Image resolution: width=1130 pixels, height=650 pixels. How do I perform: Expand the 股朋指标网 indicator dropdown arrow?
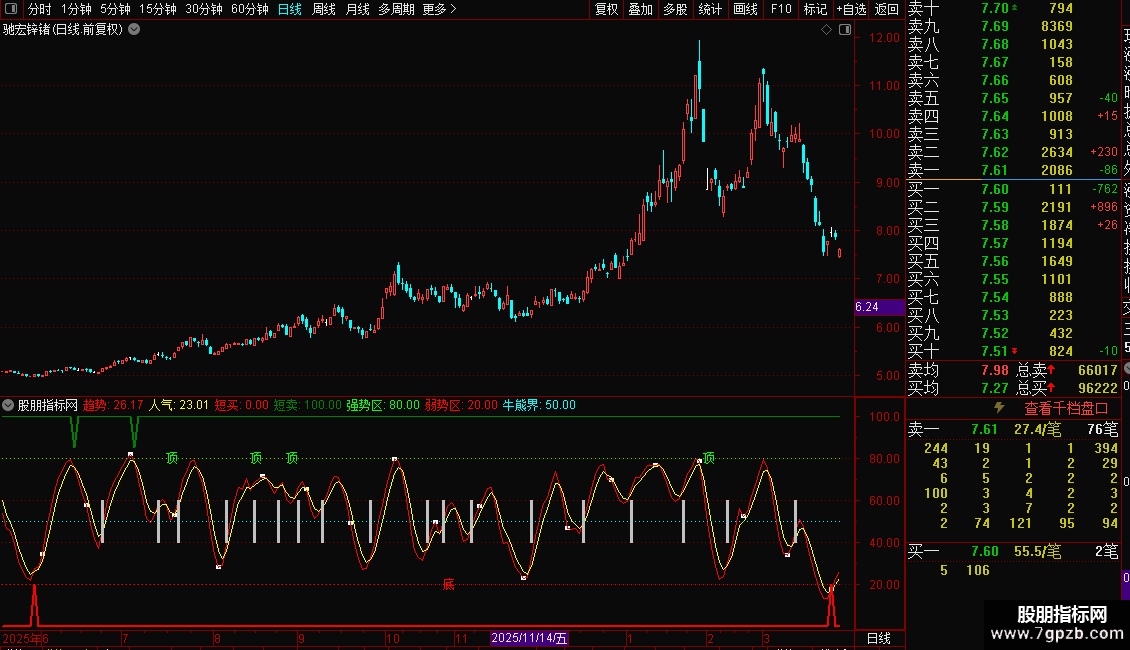(x=8, y=405)
